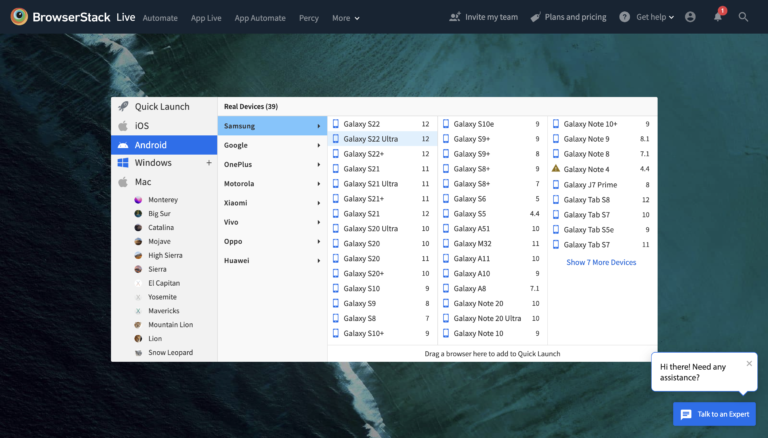Select iOS in the OS sidebar
The width and height of the screenshot is (768, 438).
[x=164, y=126]
